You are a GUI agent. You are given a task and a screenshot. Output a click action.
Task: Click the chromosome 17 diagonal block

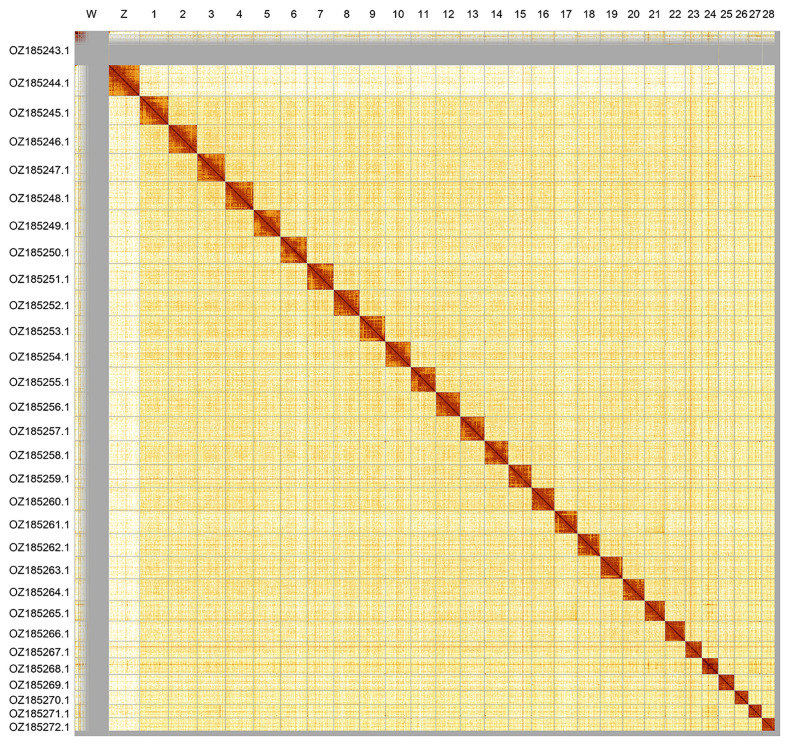[x=566, y=522]
